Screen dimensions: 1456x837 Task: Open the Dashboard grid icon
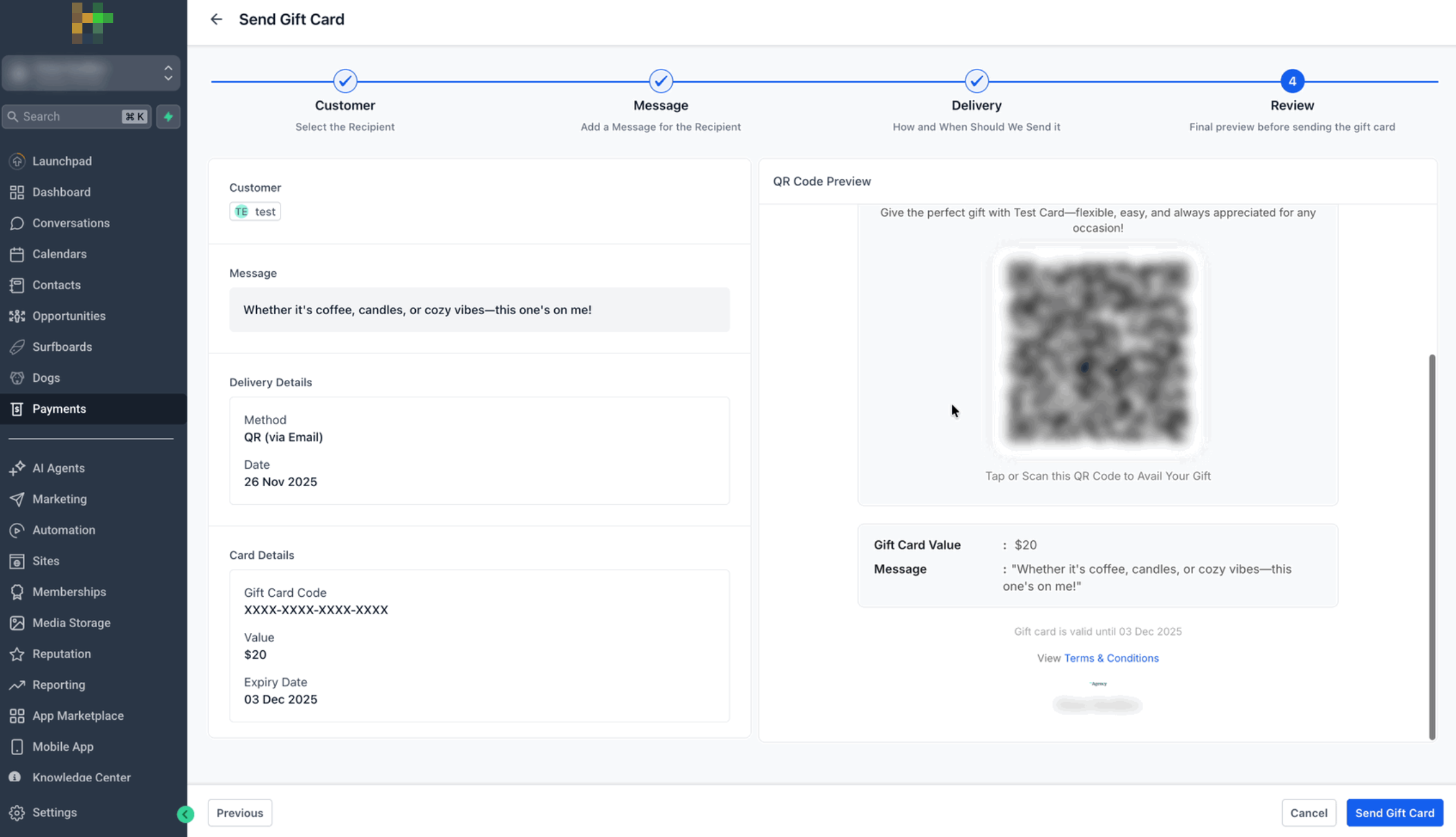[x=17, y=192]
